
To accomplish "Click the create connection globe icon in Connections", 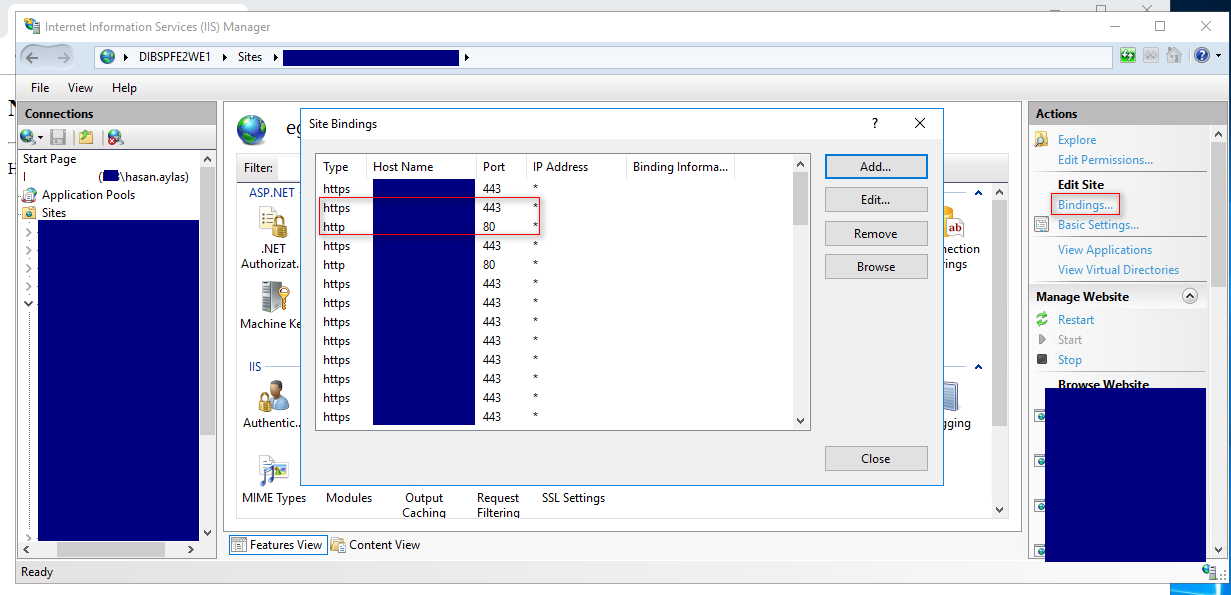I will point(27,137).
